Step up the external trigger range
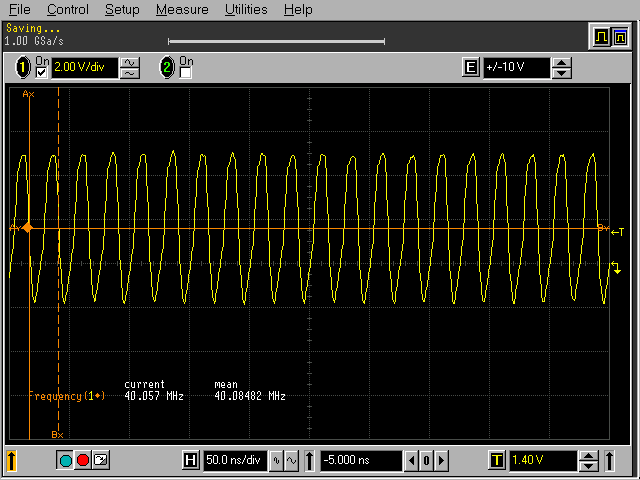Screen dimensions: 640x480 coord(562,63)
